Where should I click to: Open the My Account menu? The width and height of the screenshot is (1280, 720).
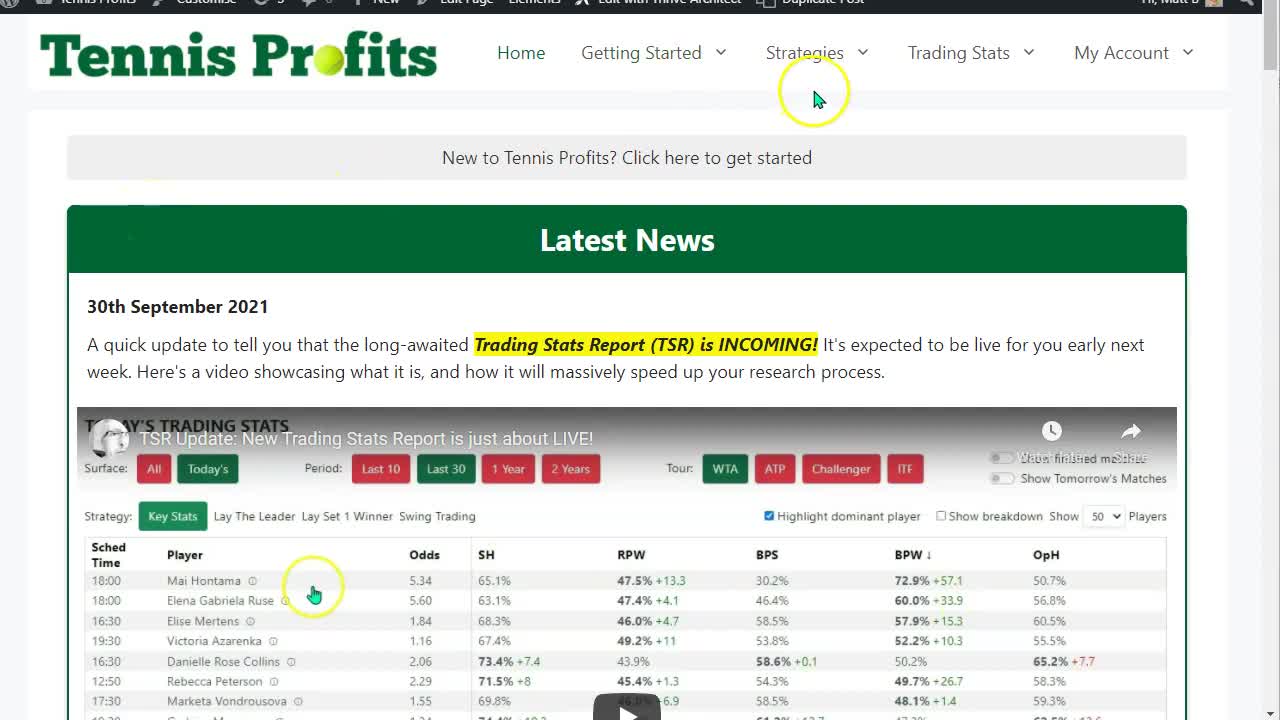pyautogui.click(x=1121, y=53)
